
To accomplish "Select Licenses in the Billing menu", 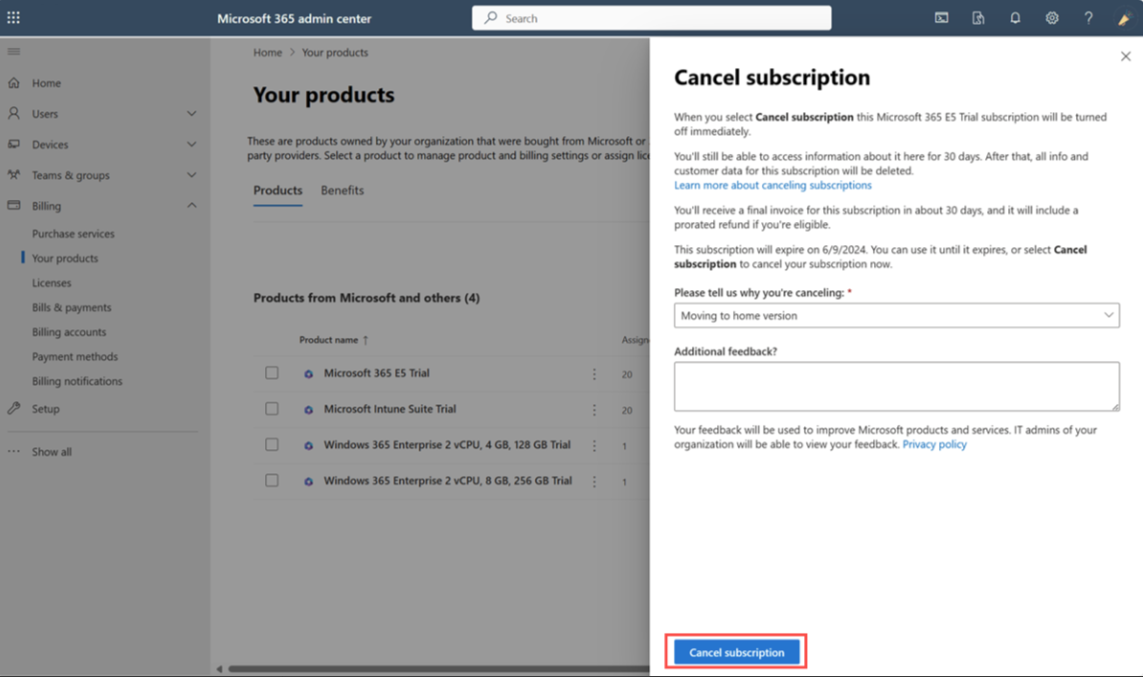I will [51, 283].
